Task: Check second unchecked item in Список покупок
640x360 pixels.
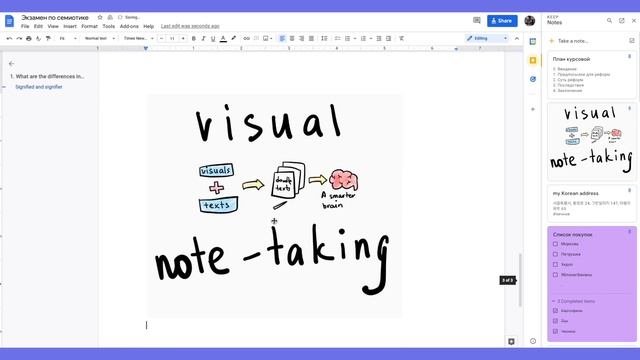Action: (x=555, y=254)
